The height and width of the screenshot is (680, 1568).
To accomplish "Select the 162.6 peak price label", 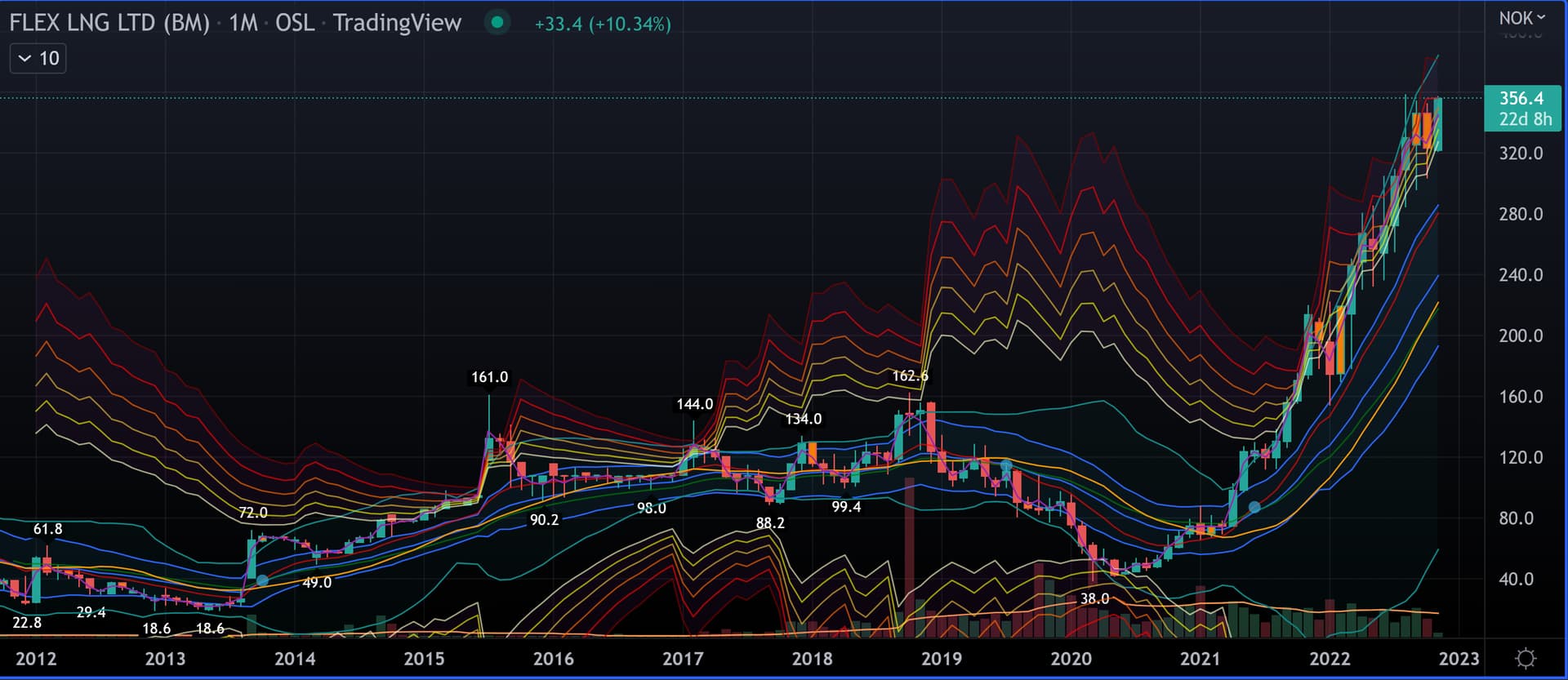I will coord(910,376).
